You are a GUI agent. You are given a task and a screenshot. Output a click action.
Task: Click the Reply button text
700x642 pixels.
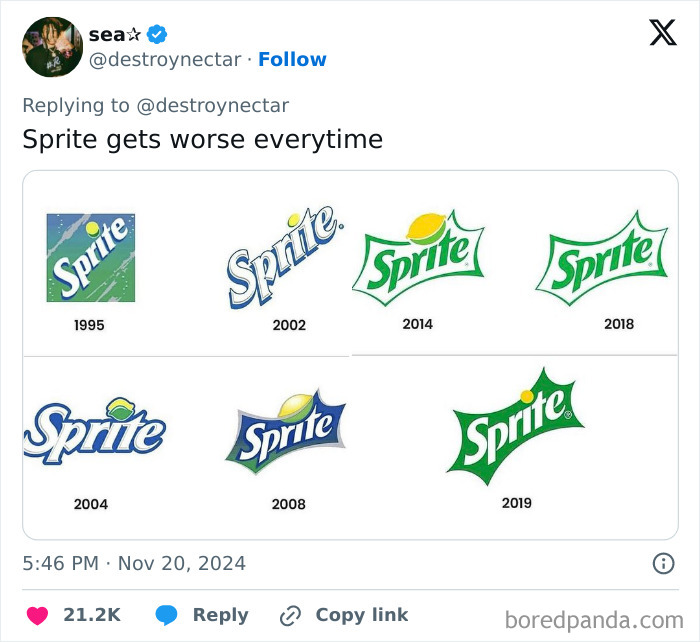tap(220, 615)
